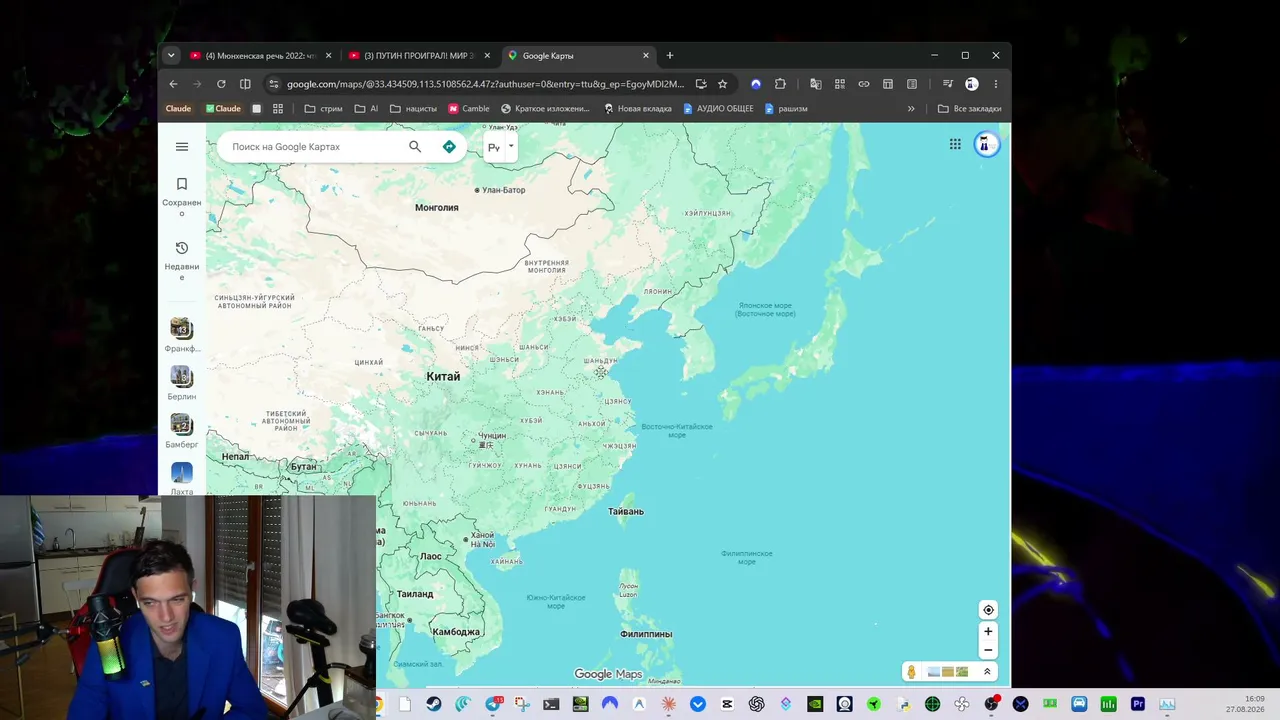Open directions with the blue arrow icon
This screenshot has width=1280, height=720.
click(x=449, y=147)
